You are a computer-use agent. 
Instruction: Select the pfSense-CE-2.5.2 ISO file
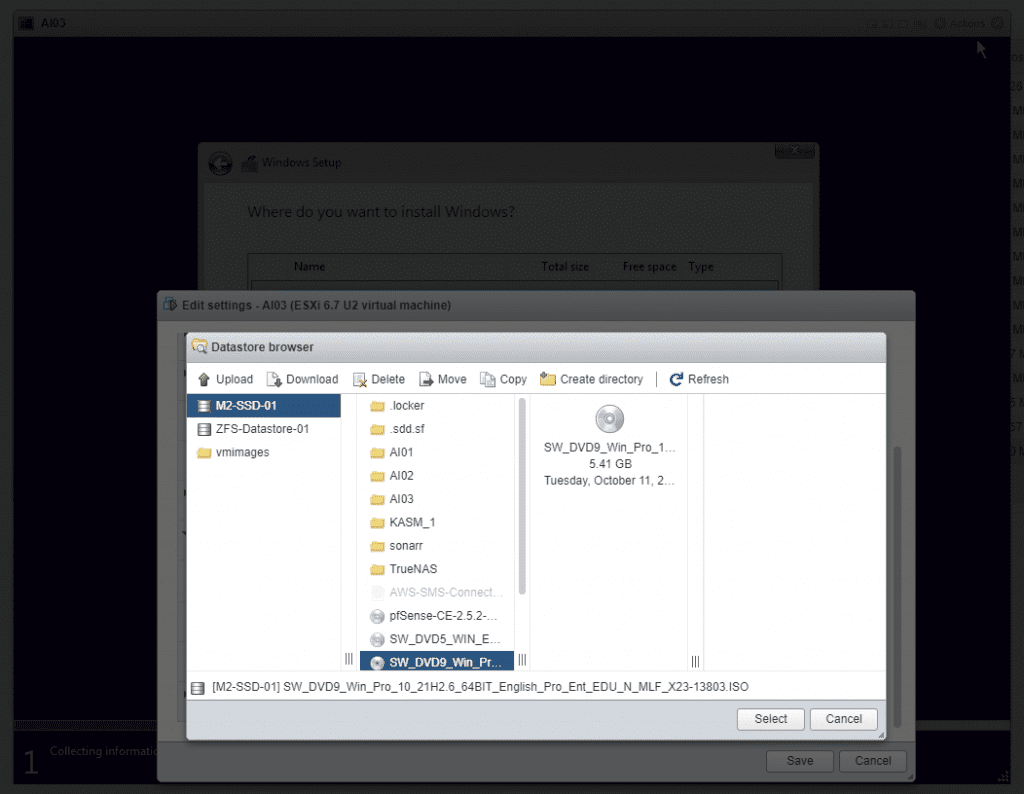click(x=437, y=616)
